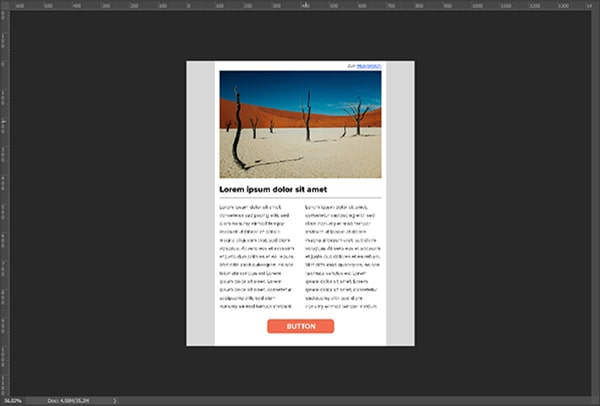
Task: Click the vertical ruler on the left
Action: 5,203
